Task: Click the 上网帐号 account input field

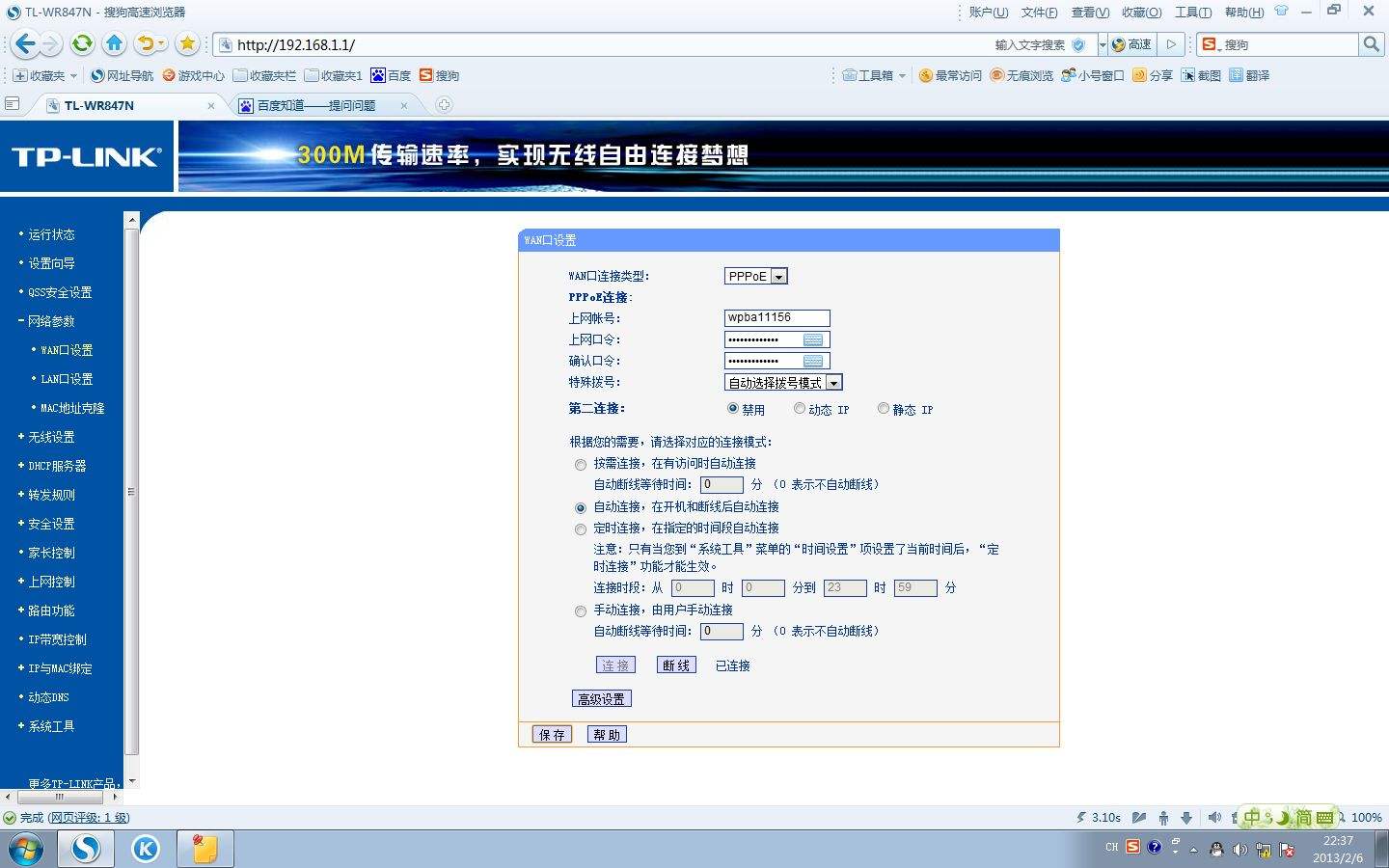Action: [x=776, y=317]
